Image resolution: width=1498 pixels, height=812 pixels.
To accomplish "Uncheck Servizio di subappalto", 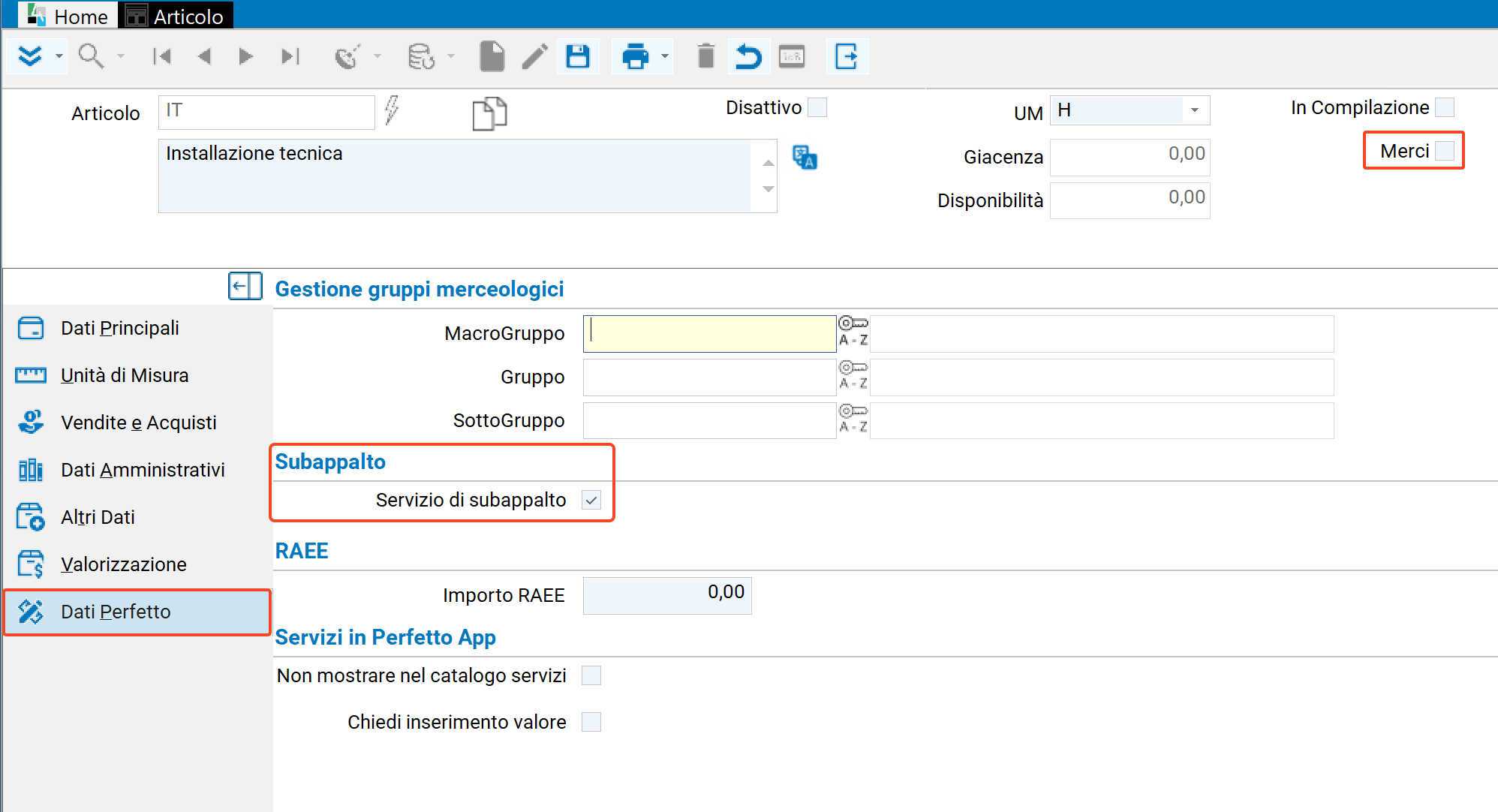I will [x=591, y=500].
